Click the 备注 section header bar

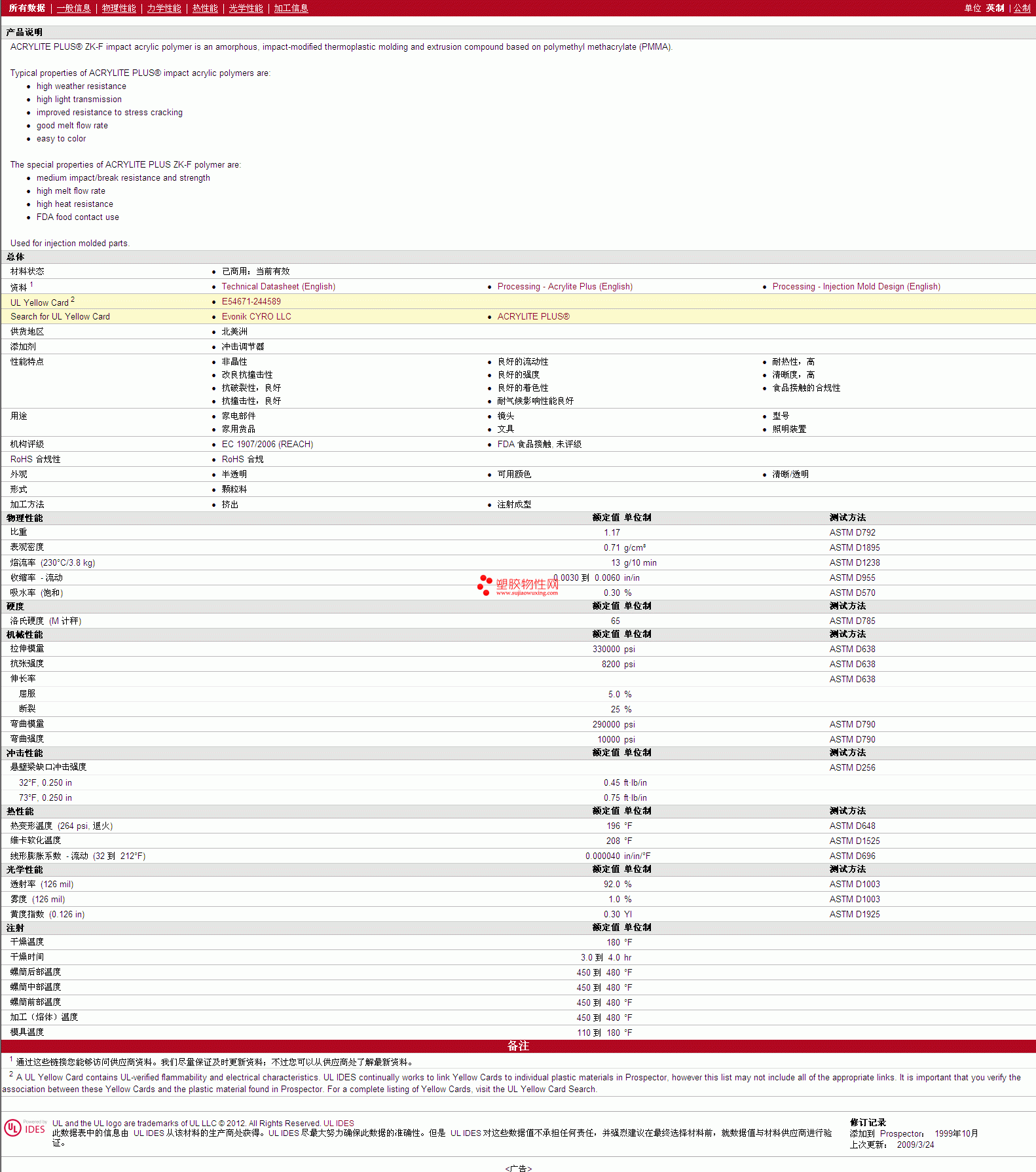tap(518, 1046)
